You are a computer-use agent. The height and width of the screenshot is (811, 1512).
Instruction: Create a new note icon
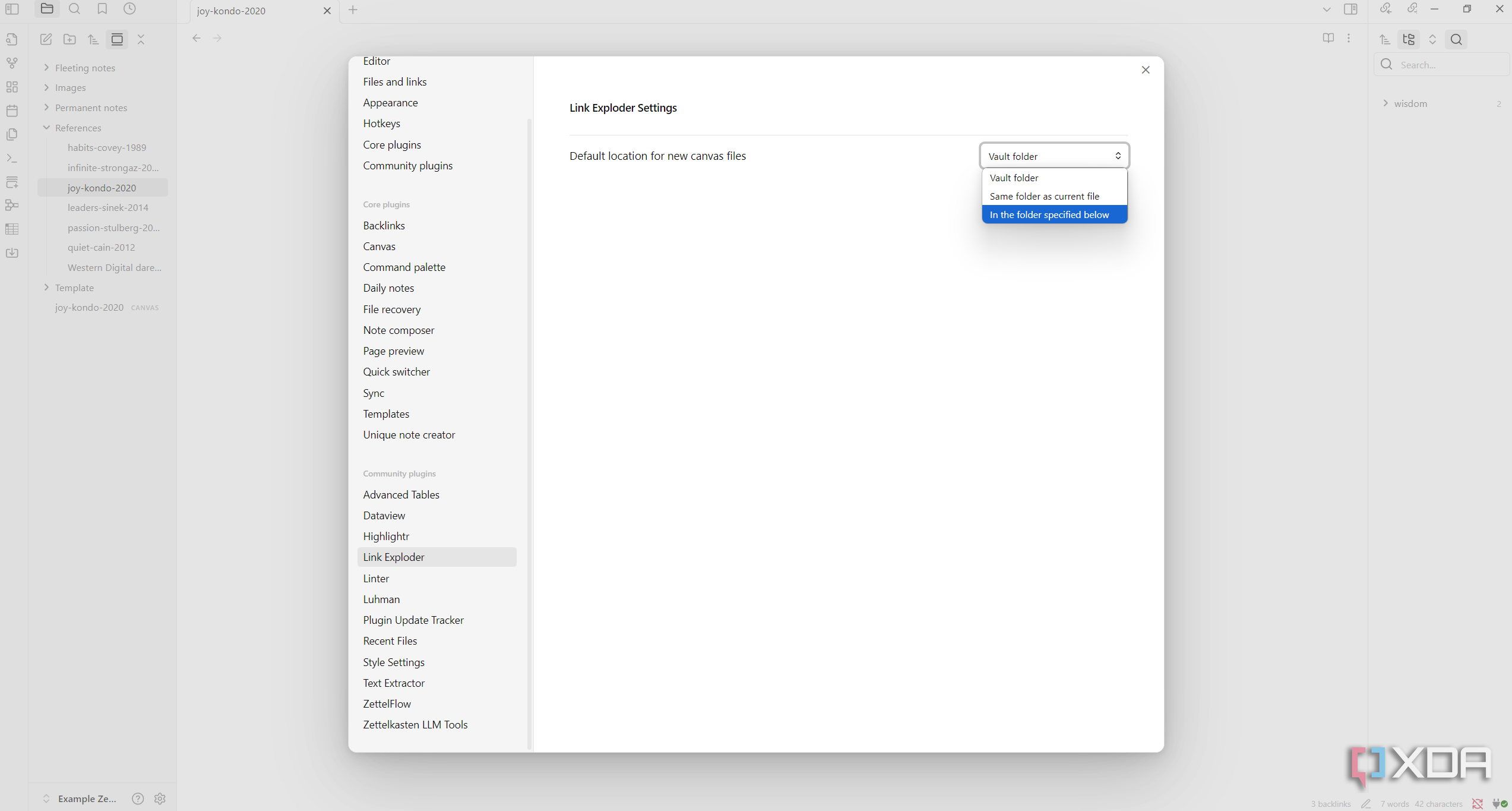click(46, 39)
